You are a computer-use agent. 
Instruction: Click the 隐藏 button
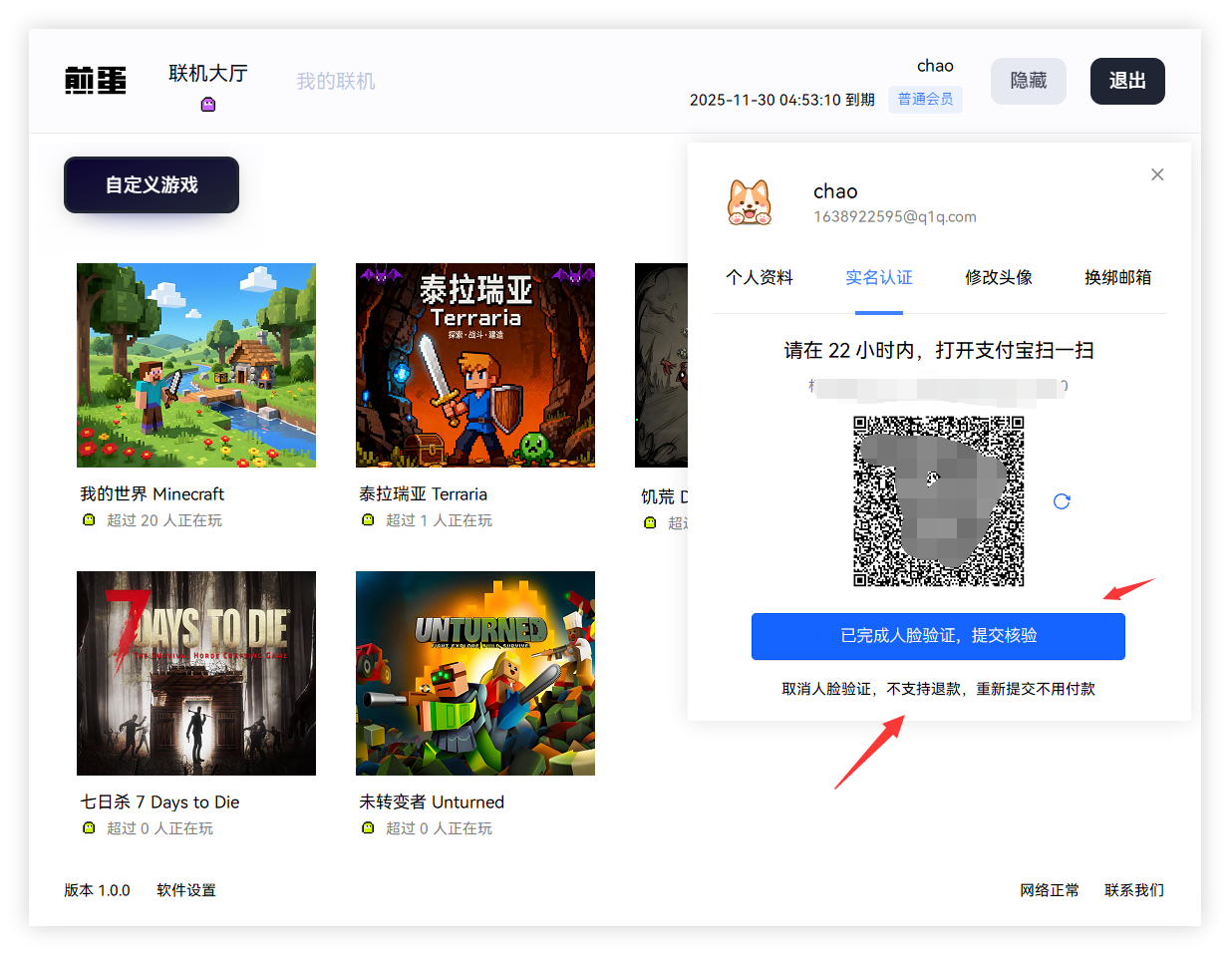tap(1028, 81)
